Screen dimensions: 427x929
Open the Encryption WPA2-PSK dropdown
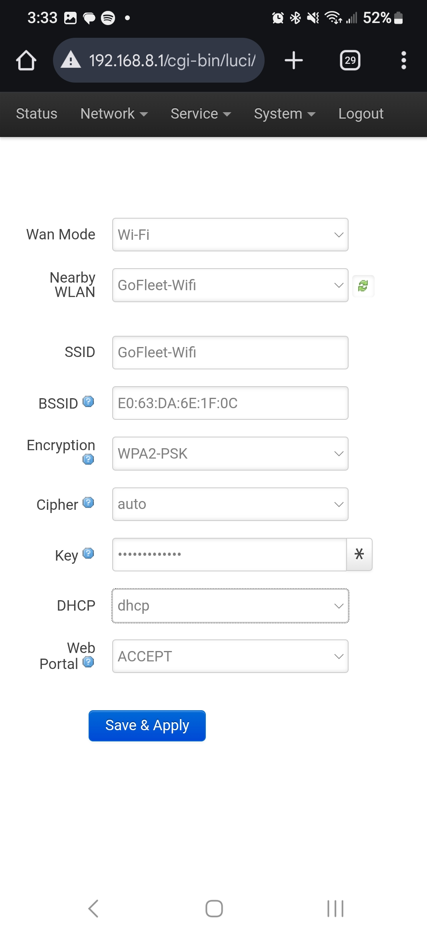(230, 454)
